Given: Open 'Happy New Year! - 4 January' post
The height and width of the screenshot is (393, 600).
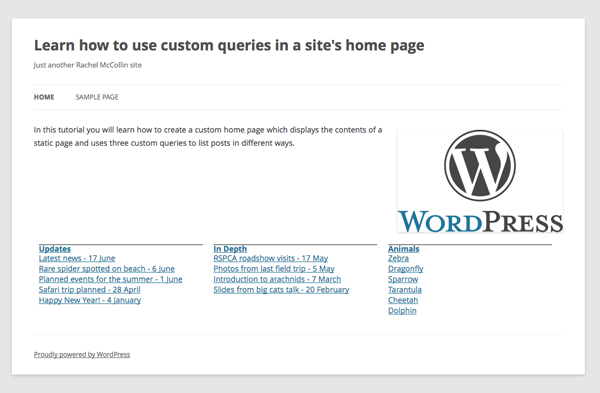Looking at the screenshot, I should (x=90, y=300).
